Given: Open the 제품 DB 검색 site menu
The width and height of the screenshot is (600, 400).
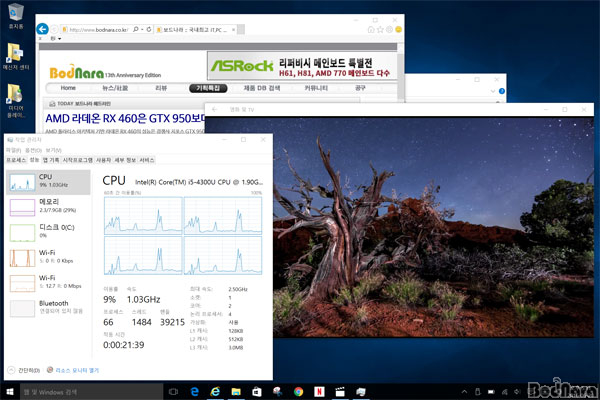Looking at the screenshot, I should coord(262,88).
